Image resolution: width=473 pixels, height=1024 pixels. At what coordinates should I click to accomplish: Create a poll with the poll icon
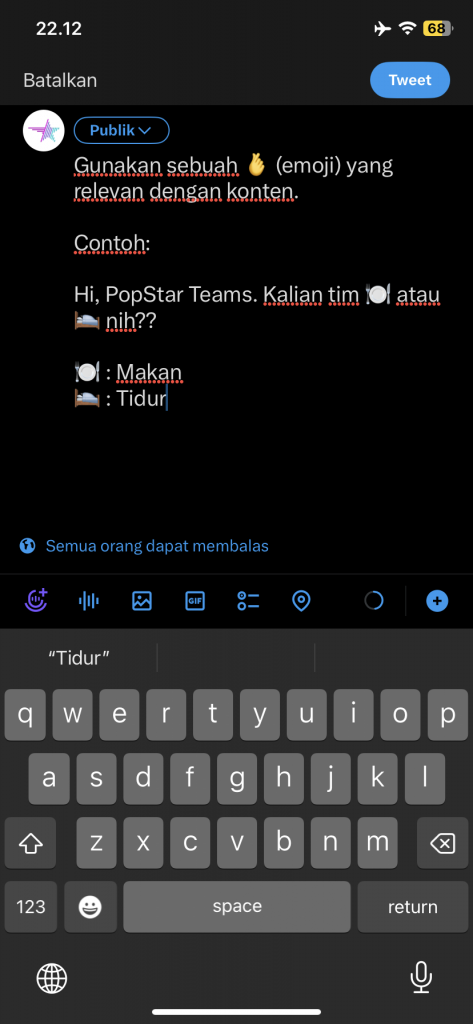point(248,601)
